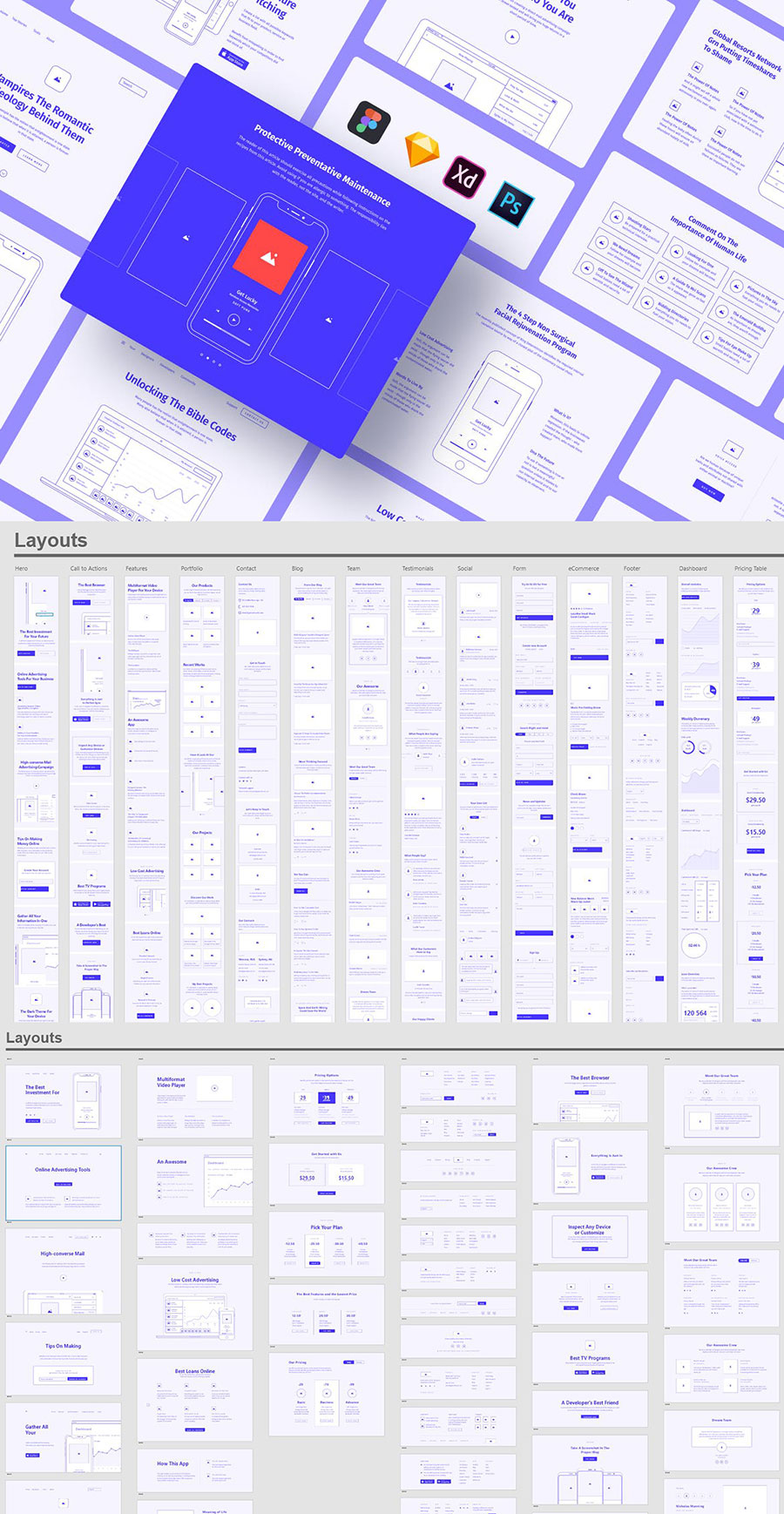The width and height of the screenshot is (784, 1514).
Task: Click the Pricing Table column heading
Action: coord(751,568)
